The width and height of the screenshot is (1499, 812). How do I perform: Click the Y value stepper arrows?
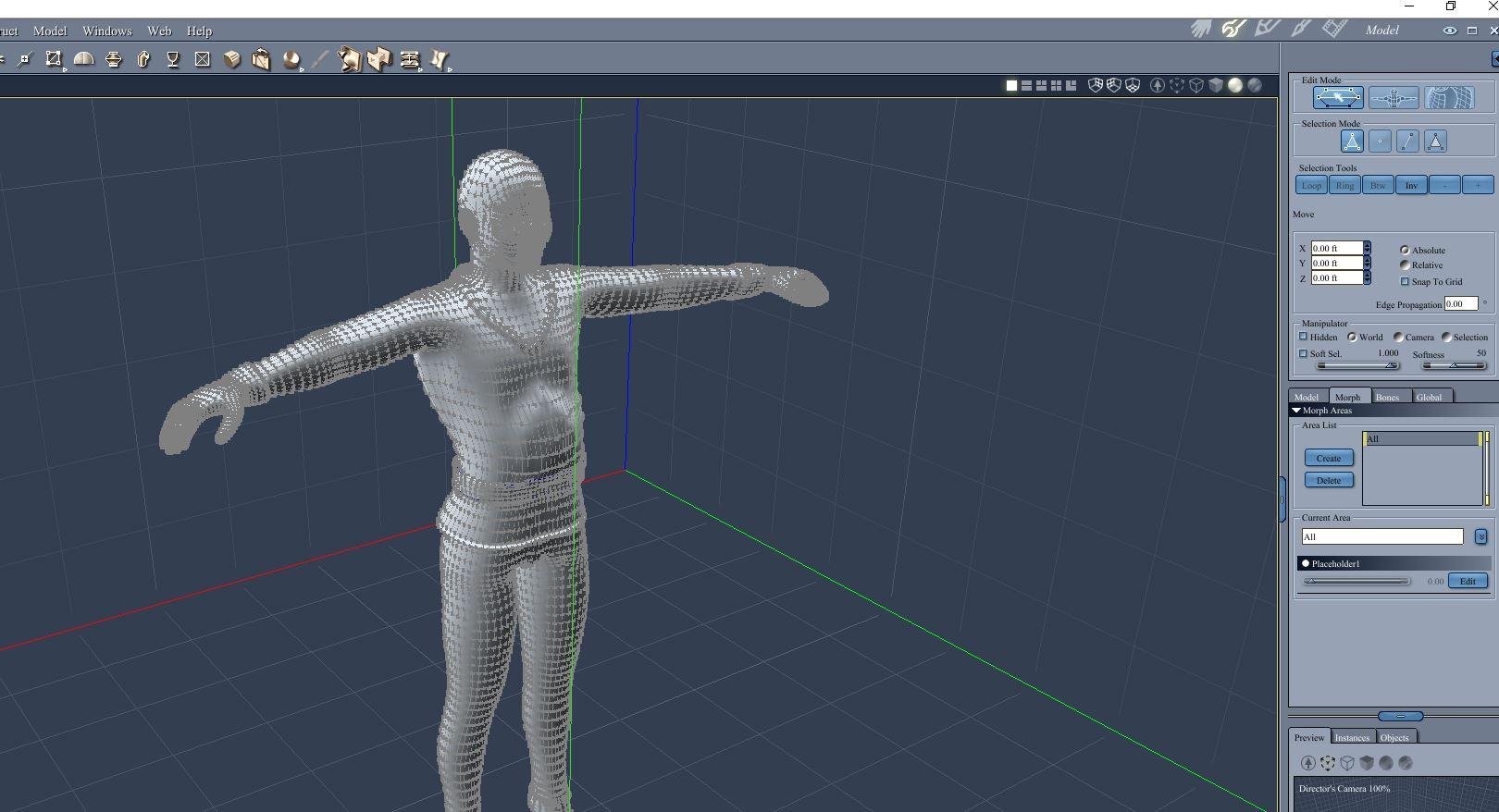(x=1367, y=264)
